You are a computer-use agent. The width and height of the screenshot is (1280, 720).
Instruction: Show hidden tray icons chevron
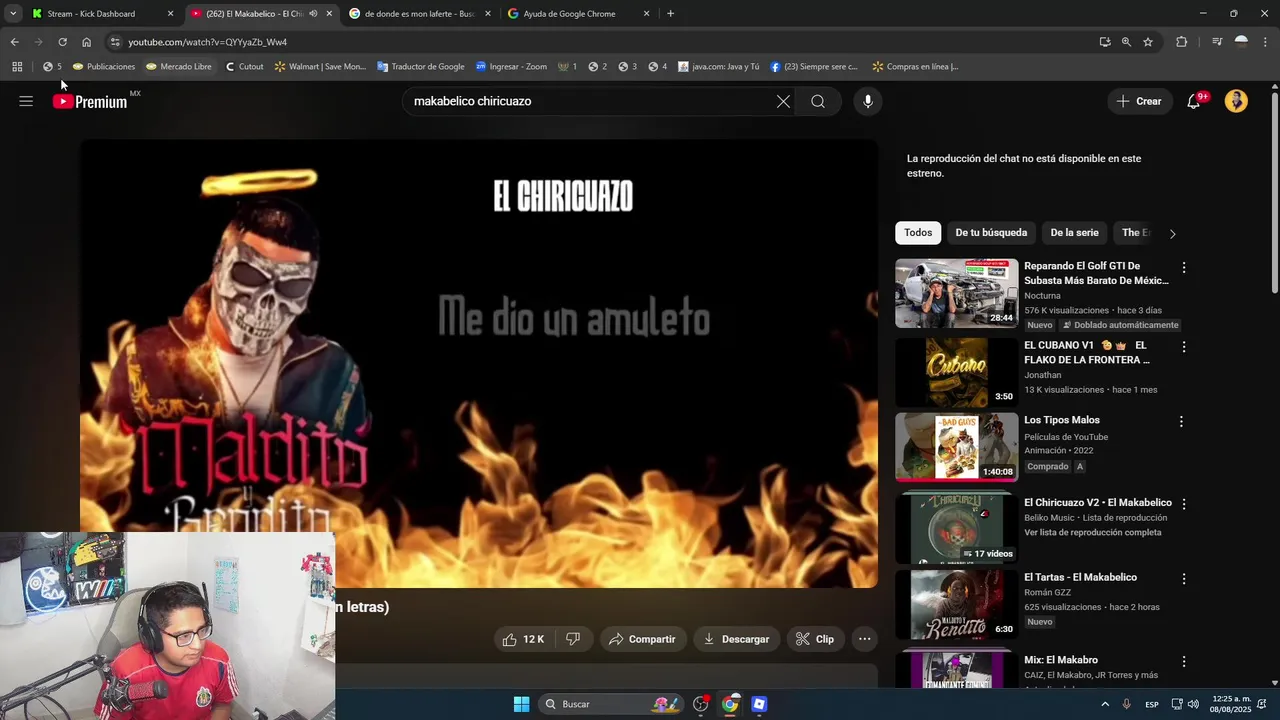click(1105, 704)
